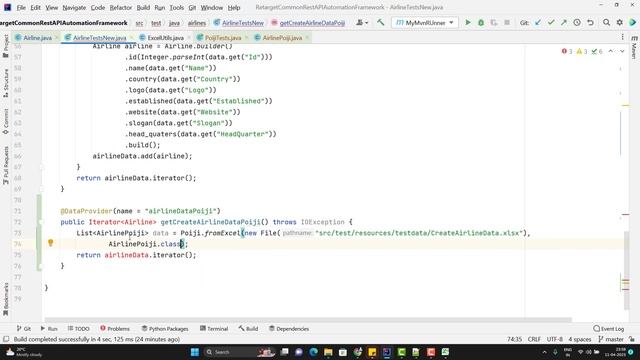Open the Refactor menu

click(x=120, y=7)
